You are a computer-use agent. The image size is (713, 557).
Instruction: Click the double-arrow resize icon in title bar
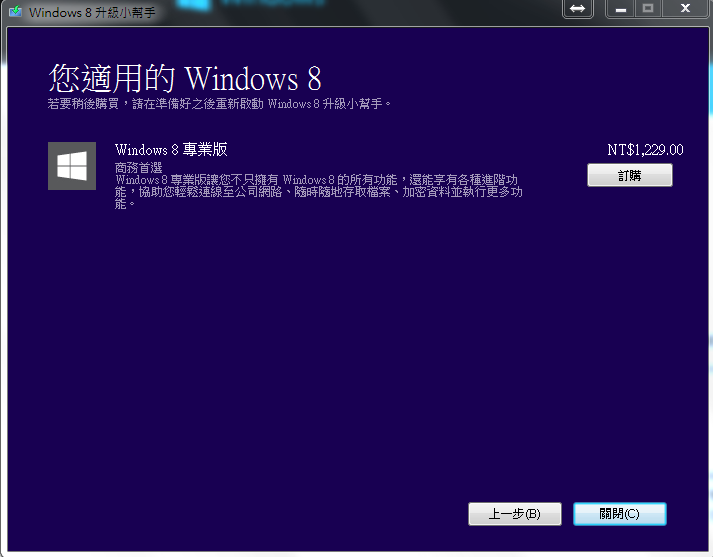point(577,9)
